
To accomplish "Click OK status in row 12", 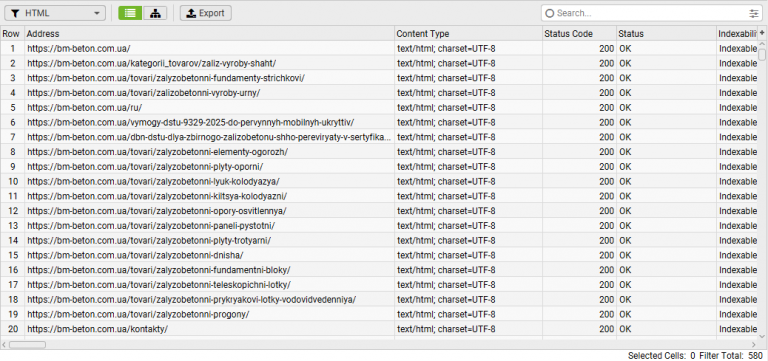I will 666,211.
